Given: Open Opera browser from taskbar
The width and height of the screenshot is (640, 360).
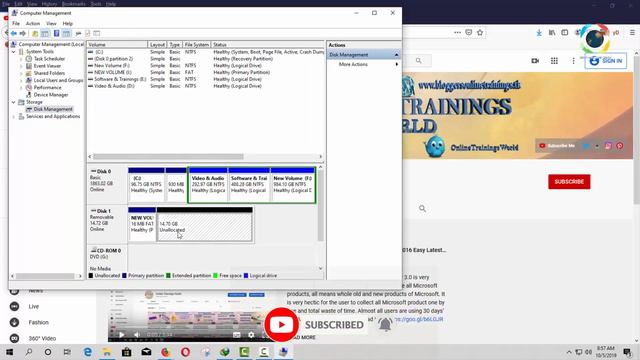Looking at the screenshot, I should pyautogui.click(x=185, y=352).
